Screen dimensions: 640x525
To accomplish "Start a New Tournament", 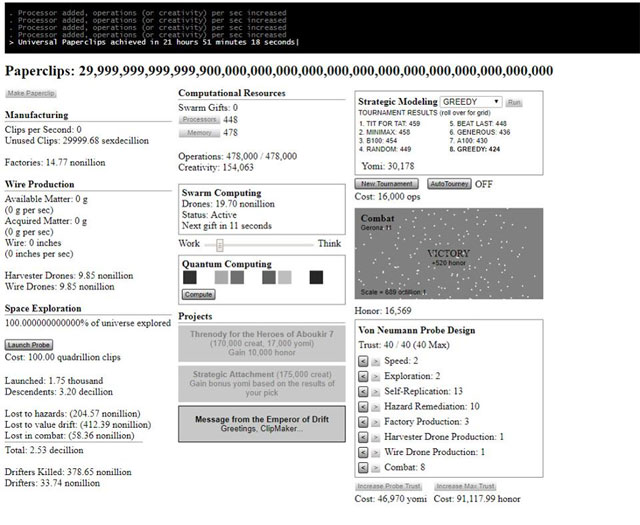I will click(x=387, y=184).
